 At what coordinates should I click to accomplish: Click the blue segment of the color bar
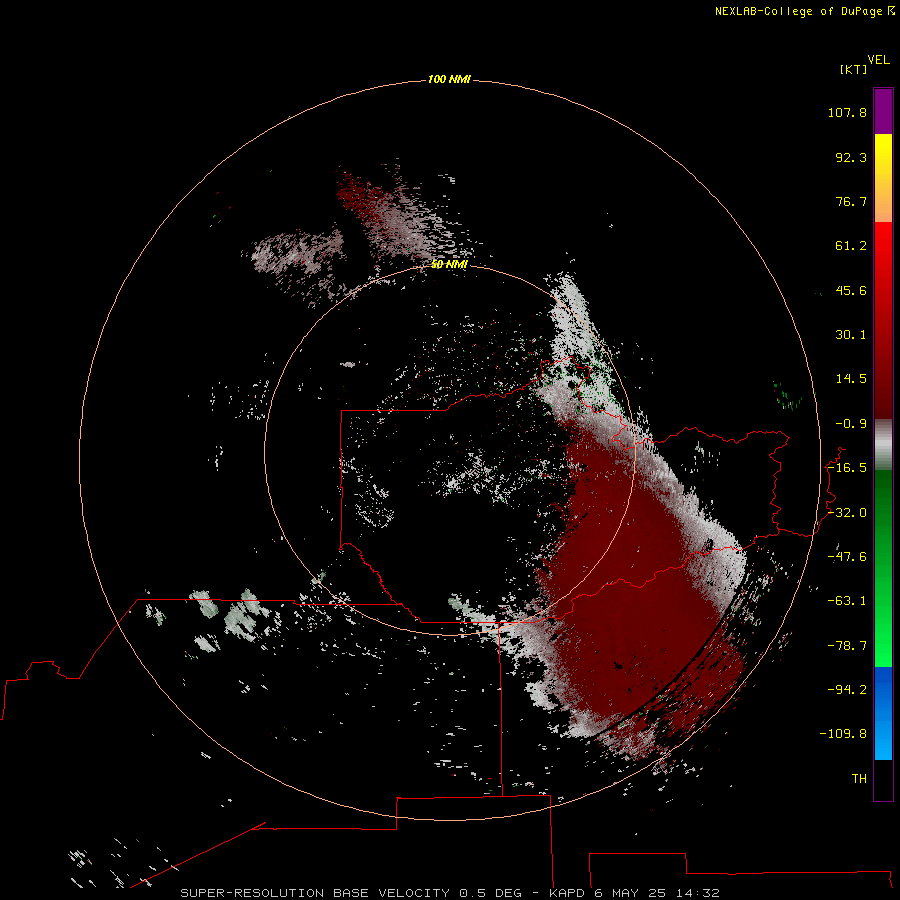tap(883, 713)
